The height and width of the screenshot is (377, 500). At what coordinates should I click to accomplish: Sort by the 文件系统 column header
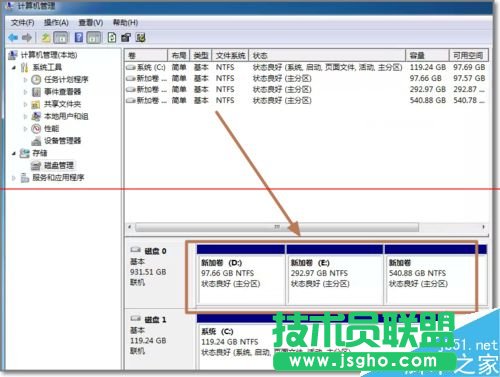[x=230, y=55]
